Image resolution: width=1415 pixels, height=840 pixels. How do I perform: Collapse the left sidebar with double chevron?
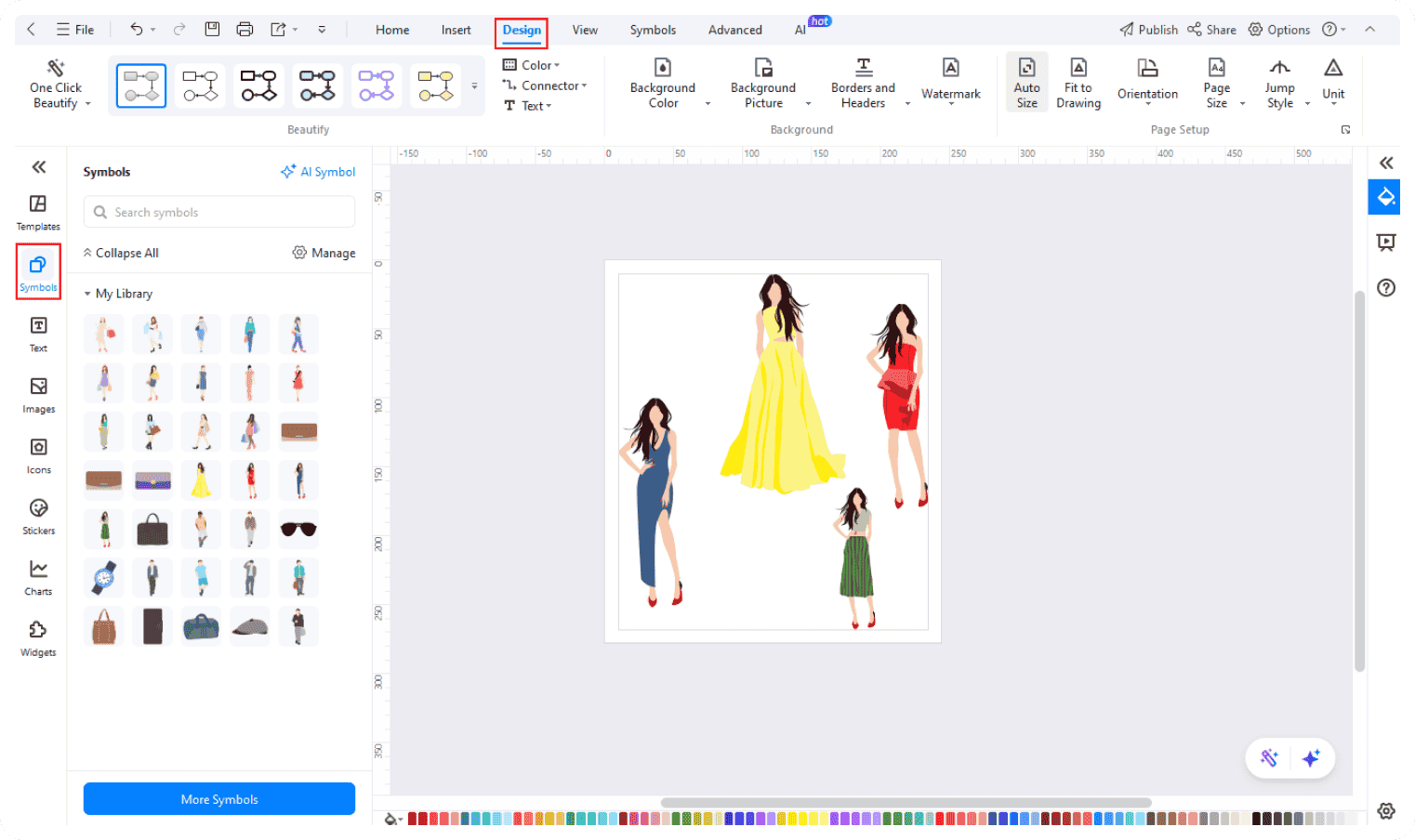pos(38,167)
